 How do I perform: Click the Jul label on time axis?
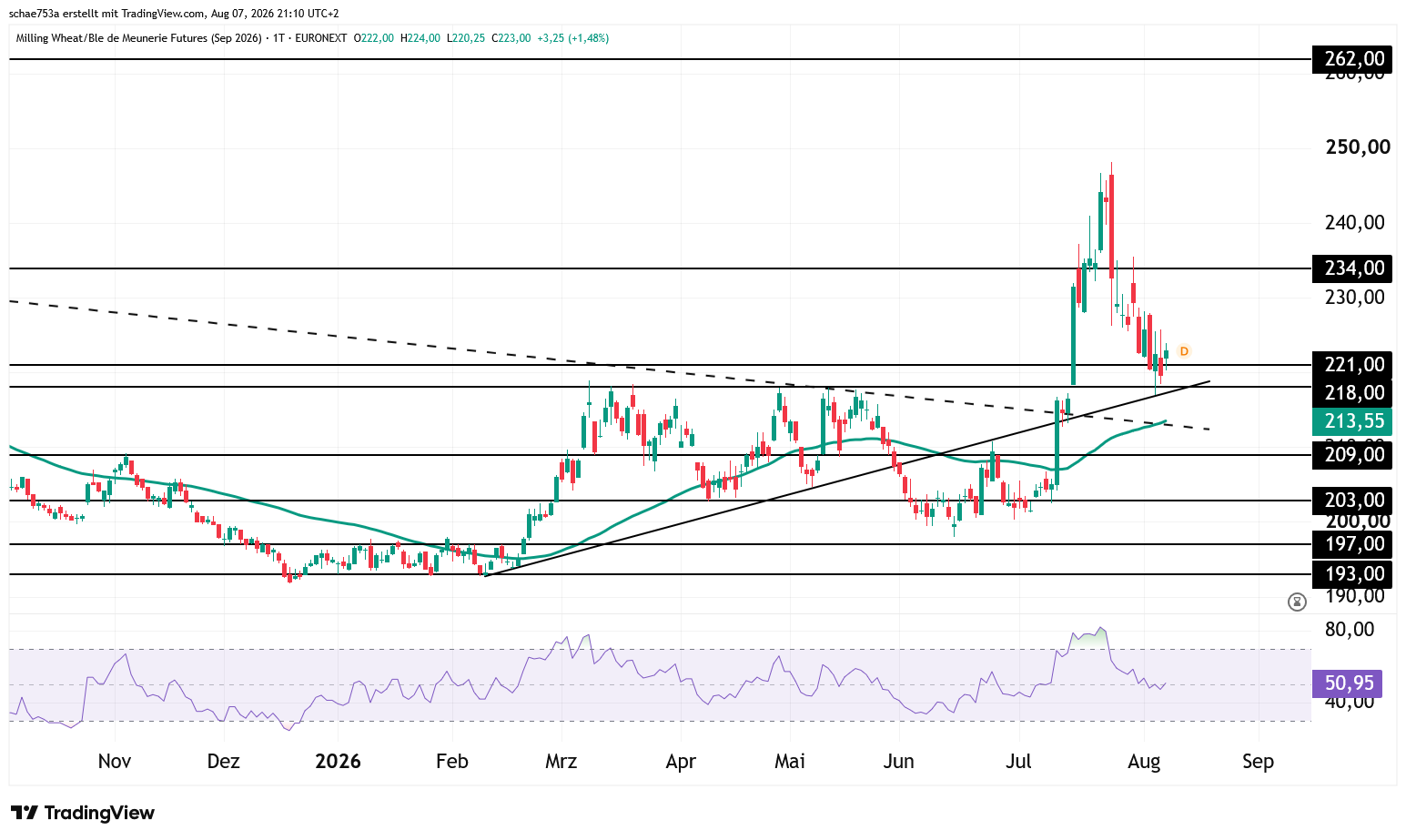click(1018, 762)
